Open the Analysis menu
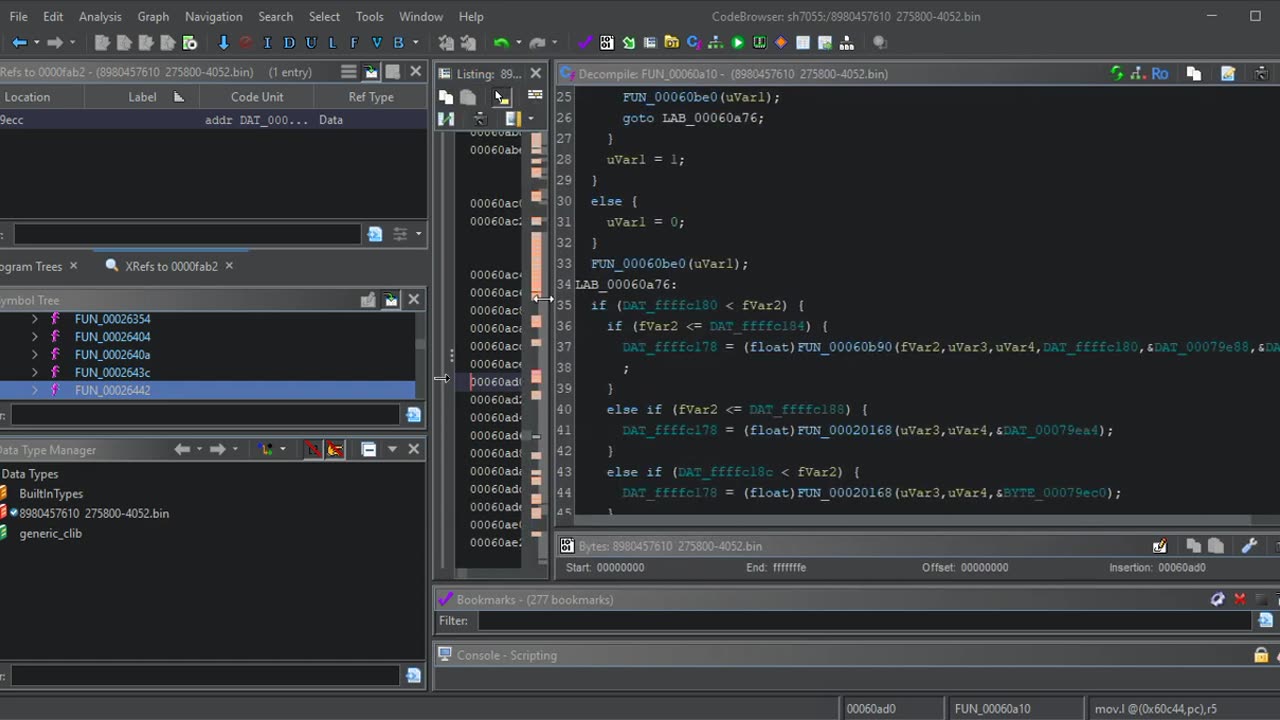The height and width of the screenshot is (720, 1280). click(100, 16)
